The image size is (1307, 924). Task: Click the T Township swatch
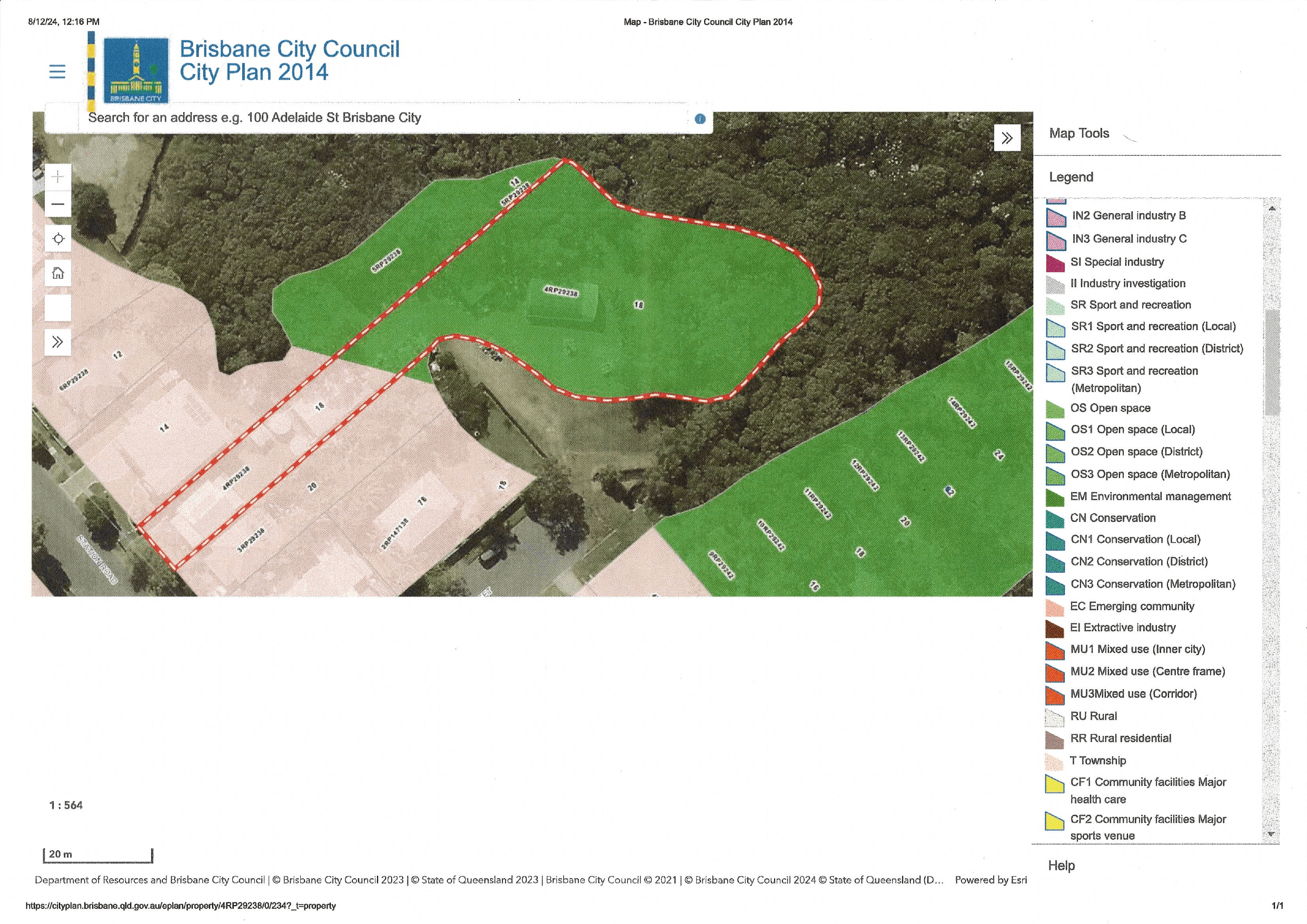1055,762
